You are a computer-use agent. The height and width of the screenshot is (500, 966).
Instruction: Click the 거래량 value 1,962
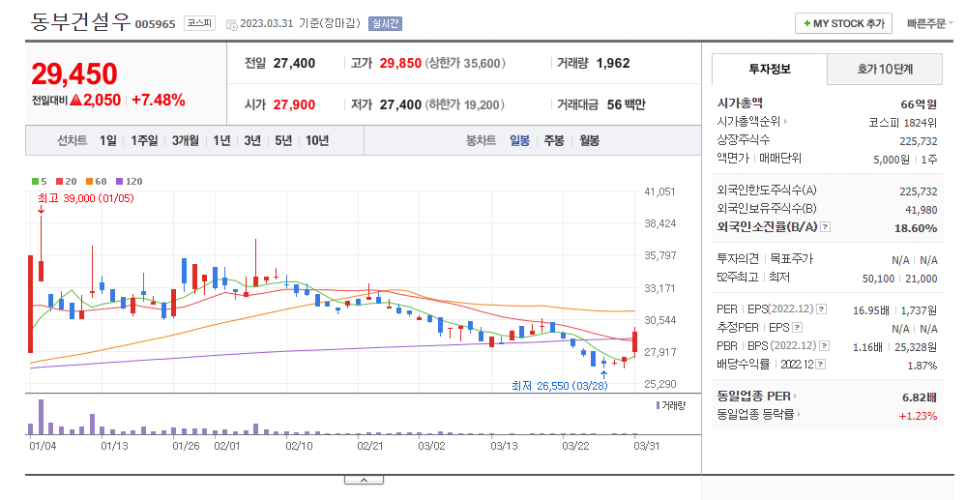(x=613, y=63)
